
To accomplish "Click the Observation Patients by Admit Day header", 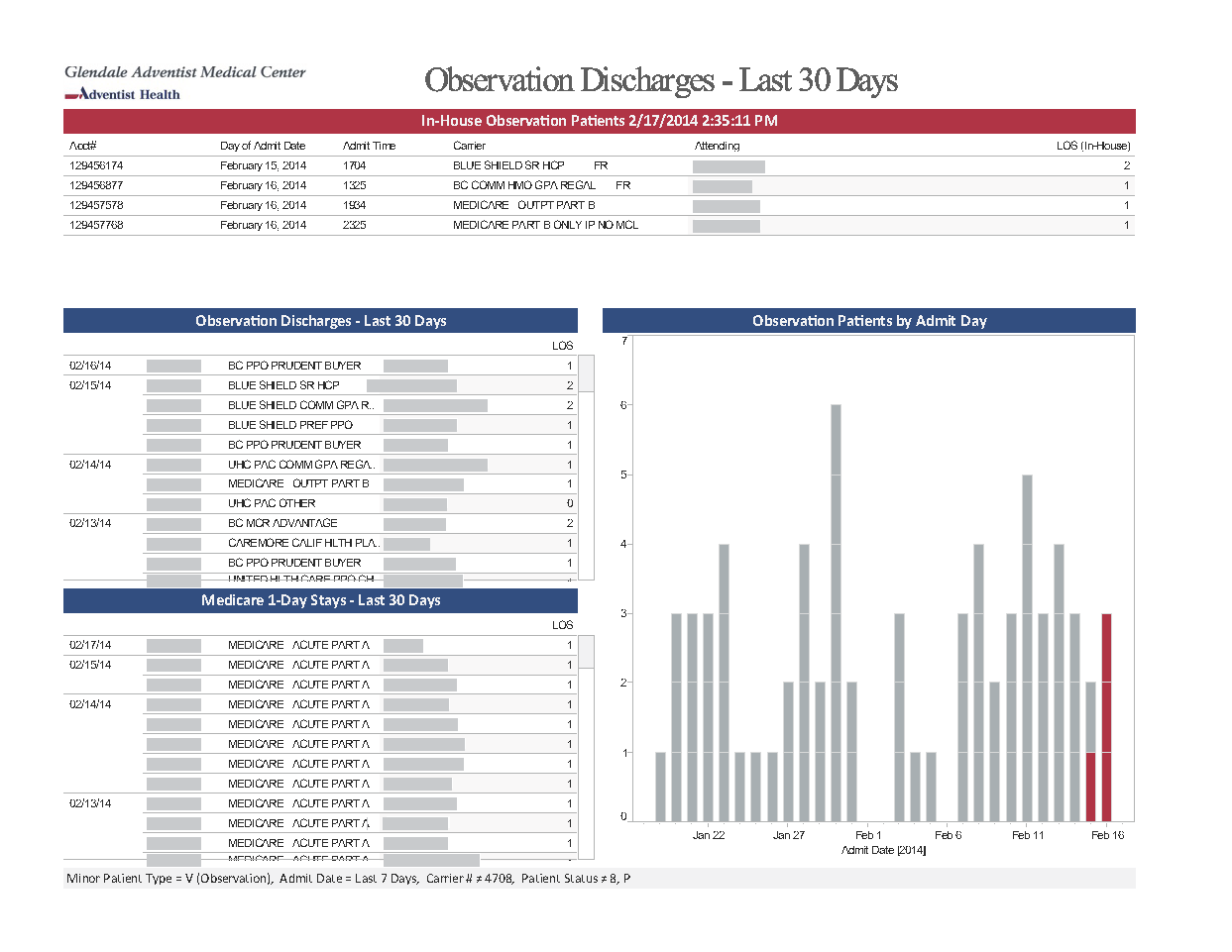I will pyautogui.click(x=869, y=321).
